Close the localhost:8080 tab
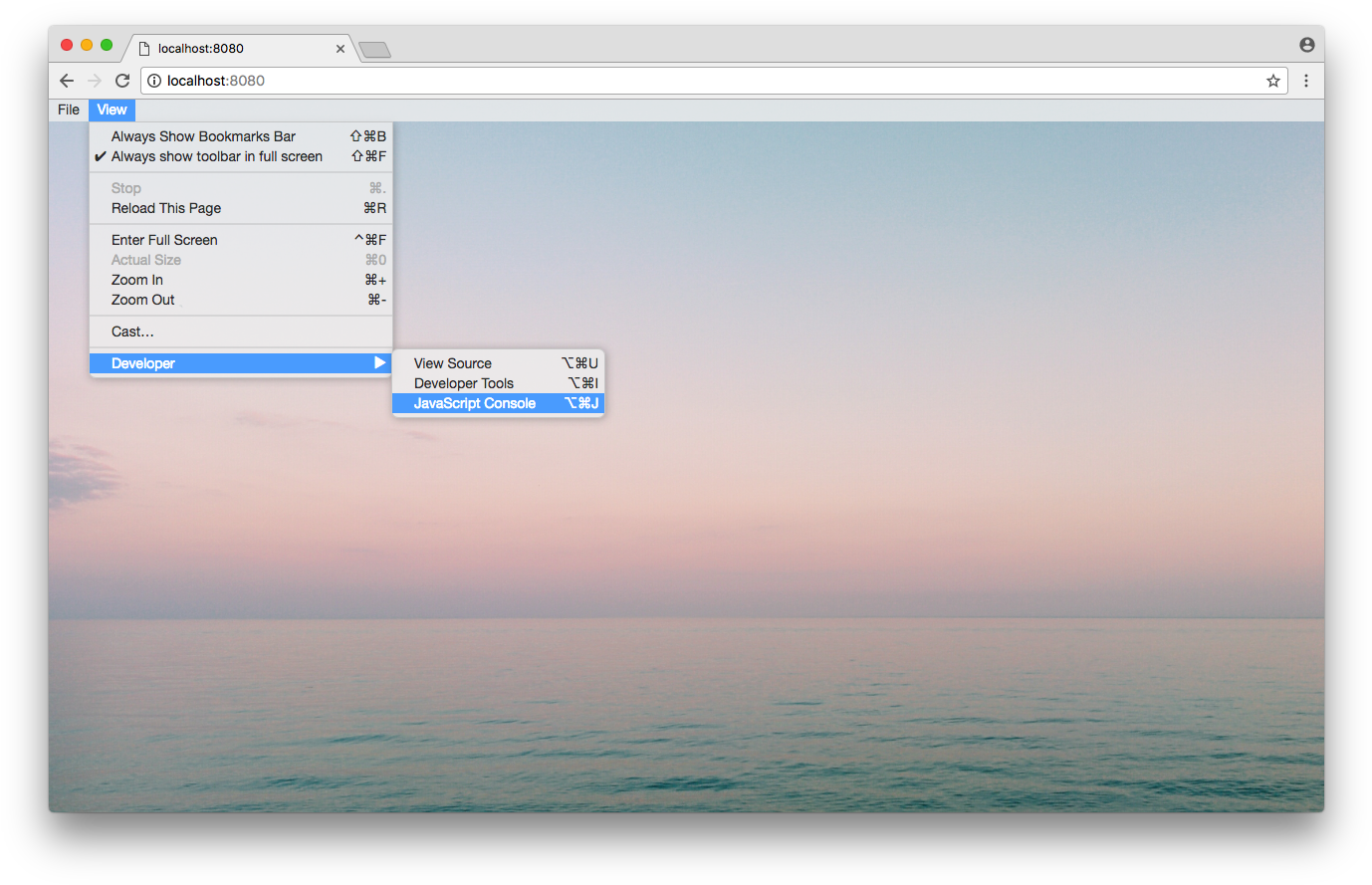This screenshot has height=885, width=1372. (341, 48)
